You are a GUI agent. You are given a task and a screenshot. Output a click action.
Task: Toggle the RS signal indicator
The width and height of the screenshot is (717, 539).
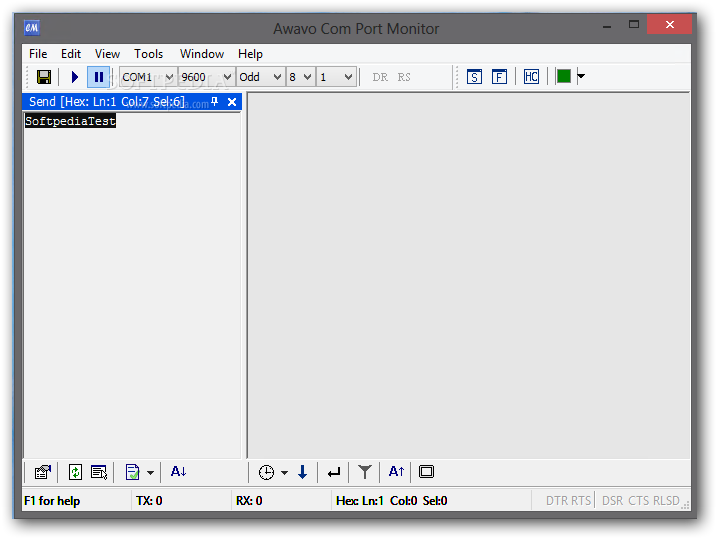click(x=404, y=77)
